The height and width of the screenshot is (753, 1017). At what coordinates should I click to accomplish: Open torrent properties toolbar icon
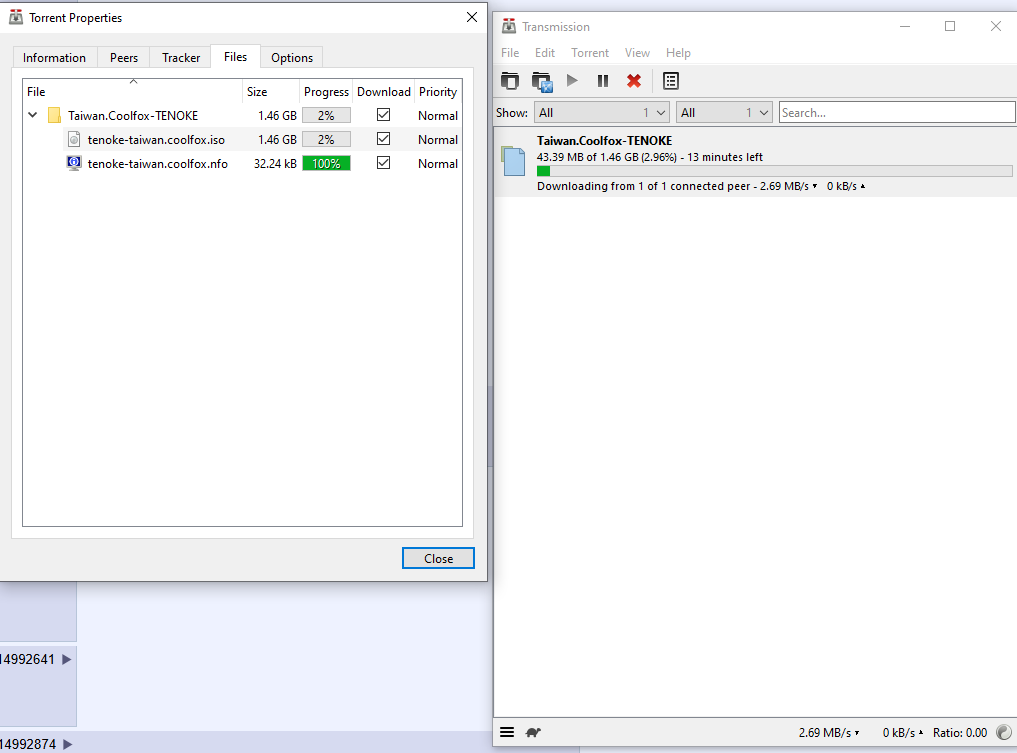click(x=671, y=81)
